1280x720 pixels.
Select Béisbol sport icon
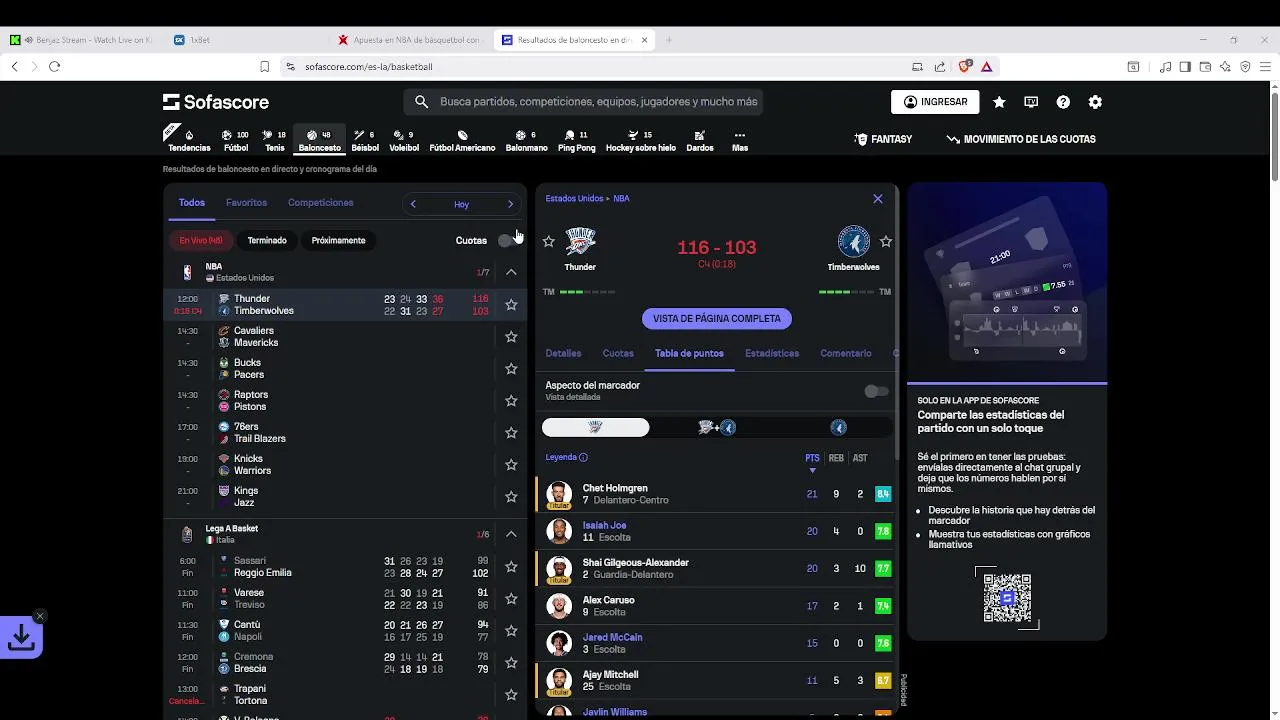pyautogui.click(x=365, y=140)
